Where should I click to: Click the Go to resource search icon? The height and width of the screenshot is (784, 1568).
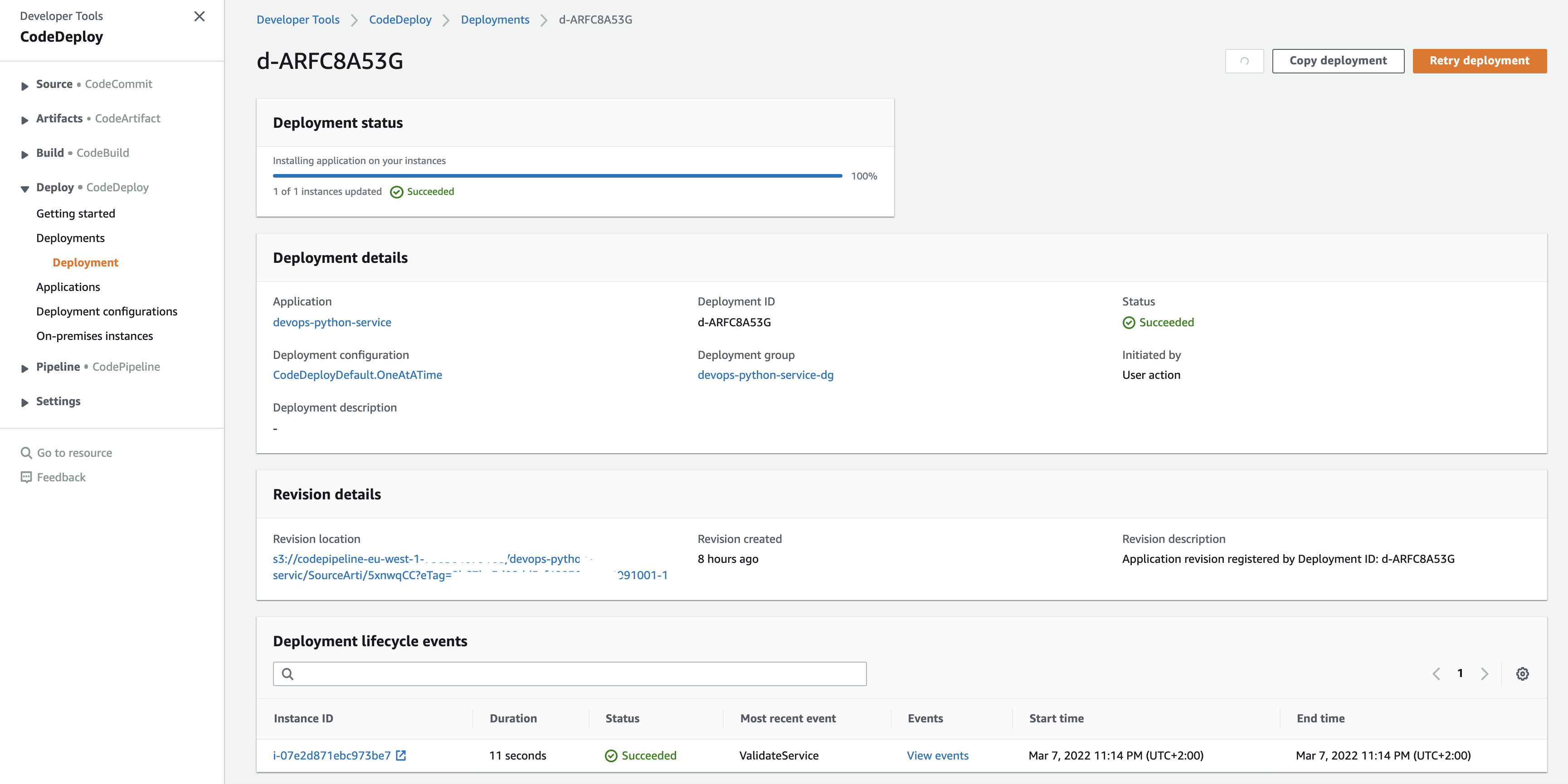coord(26,453)
